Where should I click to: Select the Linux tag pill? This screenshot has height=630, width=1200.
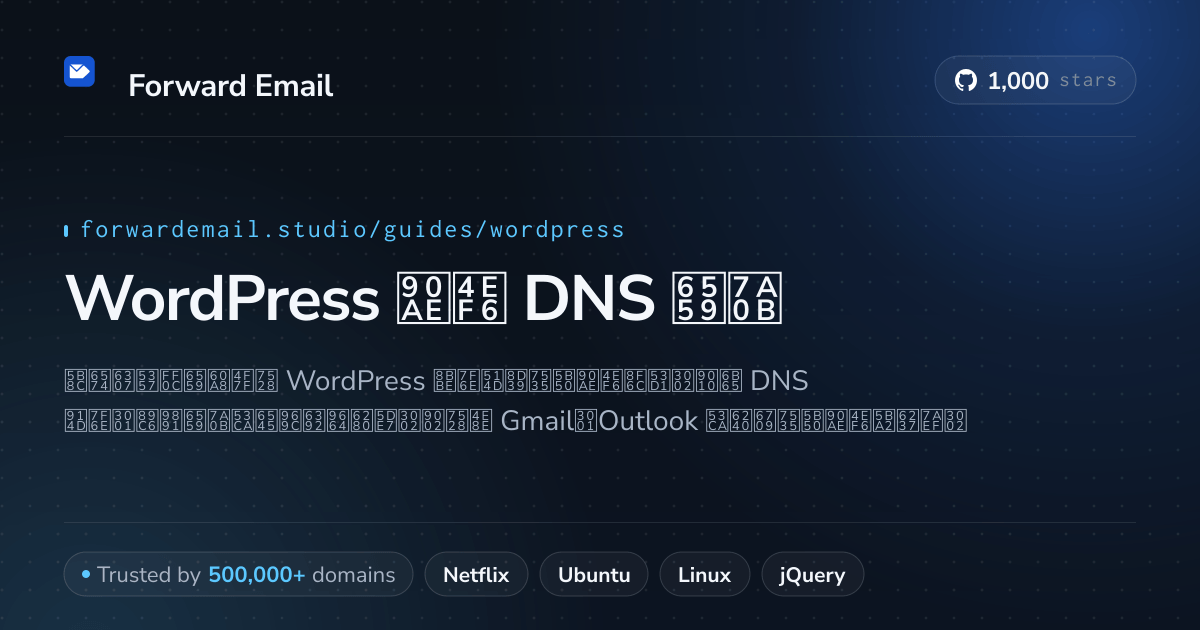(x=704, y=575)
